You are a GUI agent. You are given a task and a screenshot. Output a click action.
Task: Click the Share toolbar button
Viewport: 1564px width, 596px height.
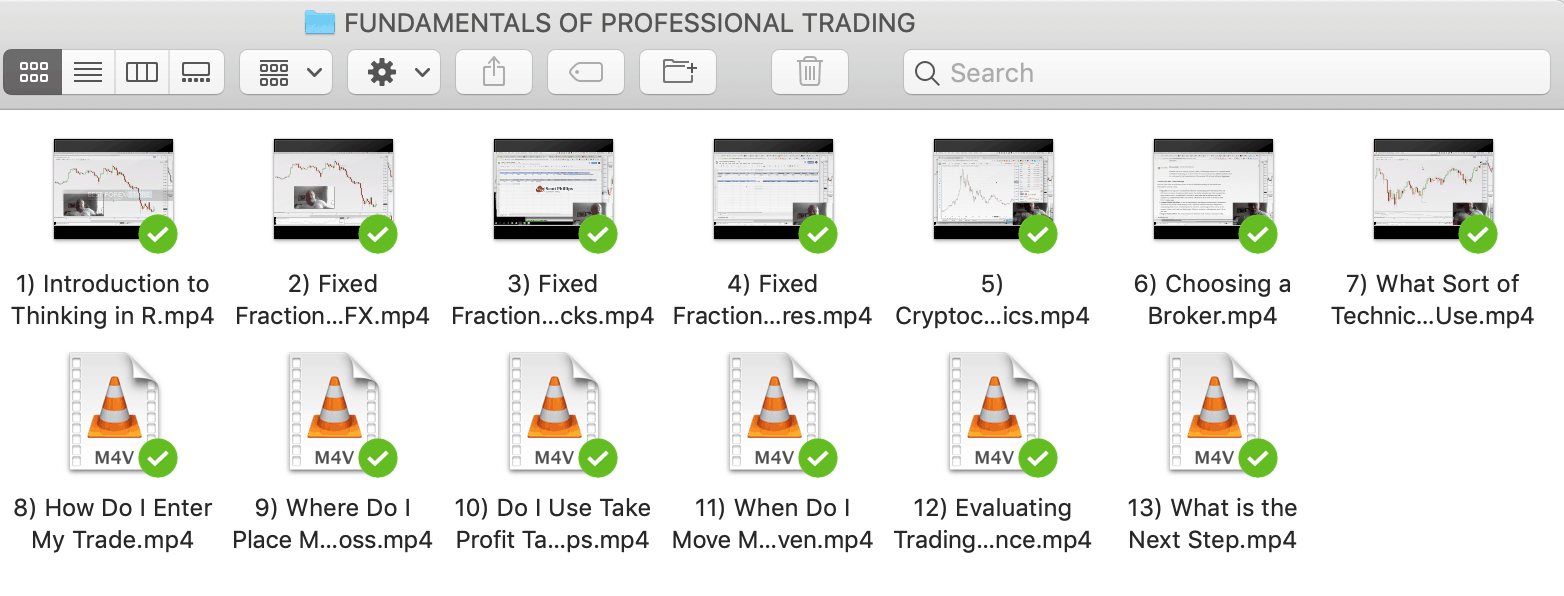coord(494,73)
